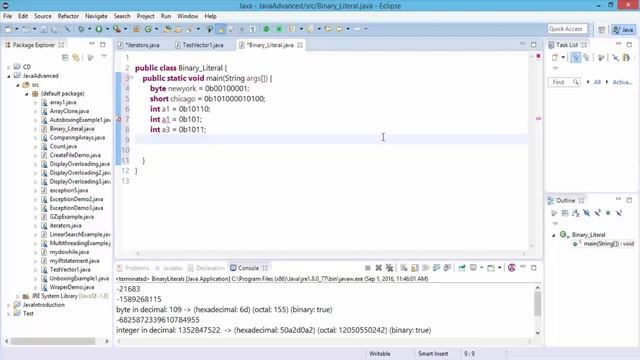Click the All filter link in Task List
This screenshot has height=360, width=640.
coord(597,82)
